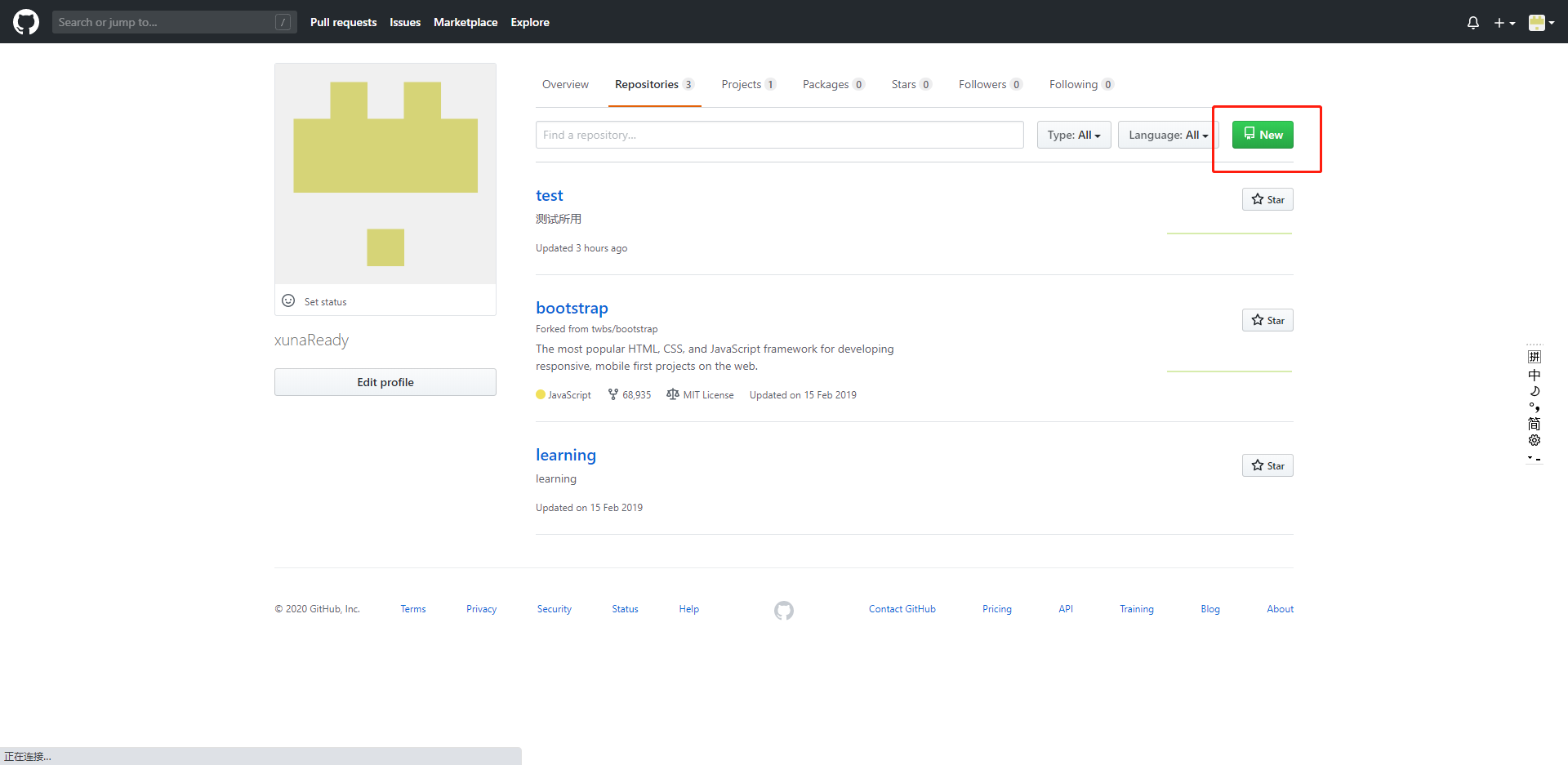
Task: Open the test repository link
Action: pos(550,196)
